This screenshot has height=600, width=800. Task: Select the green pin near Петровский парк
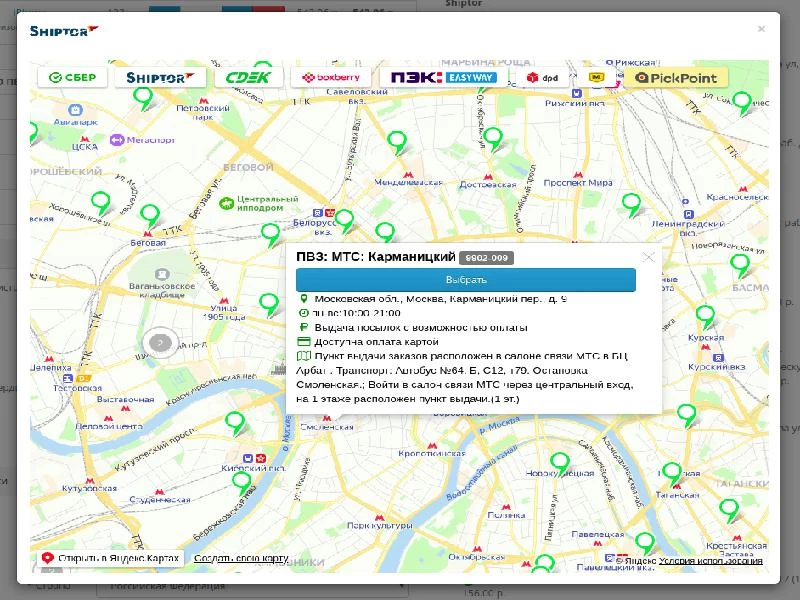(x=143, y=98)
